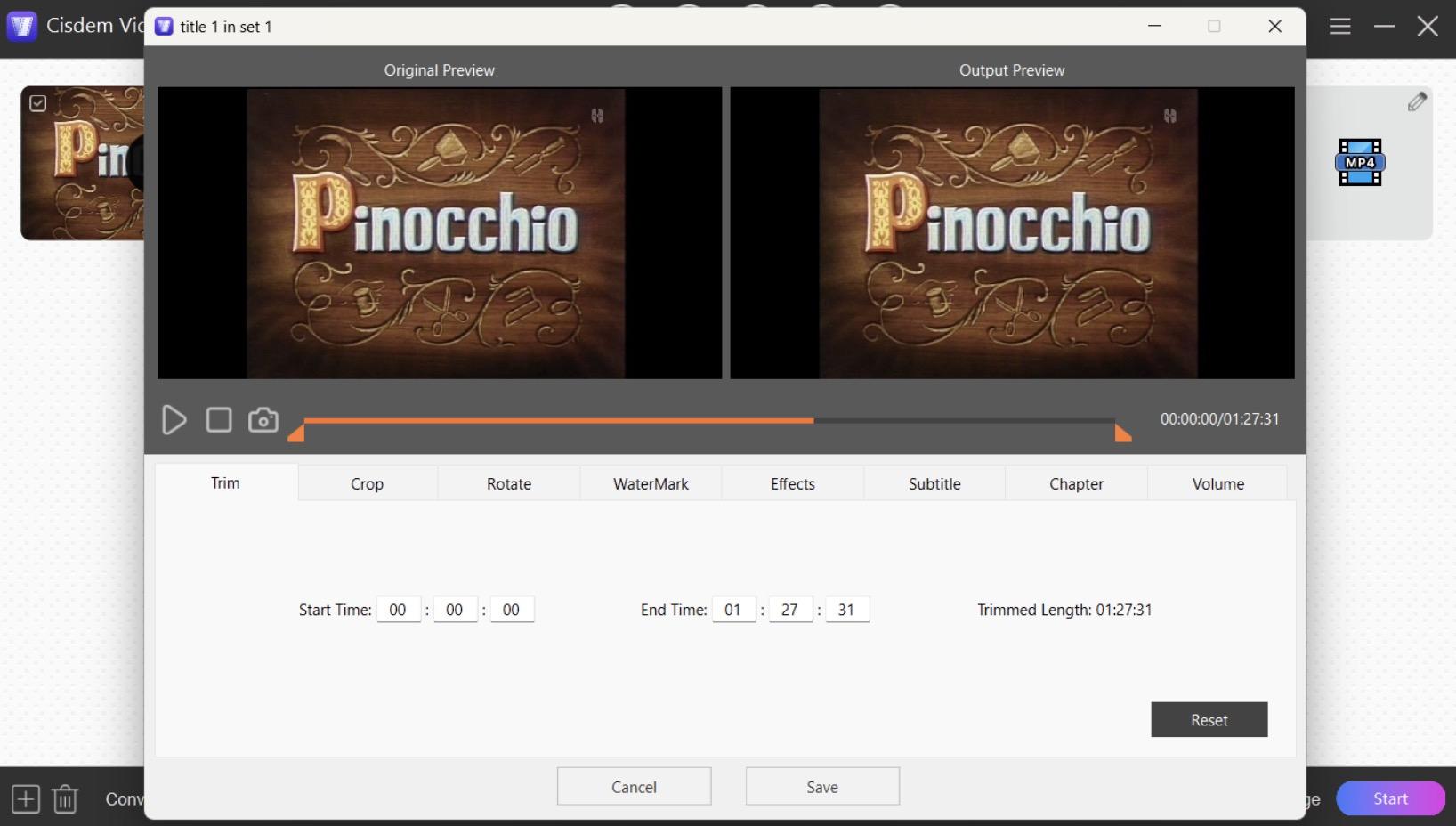Click the Original Preview video frame

coord(440,233)
